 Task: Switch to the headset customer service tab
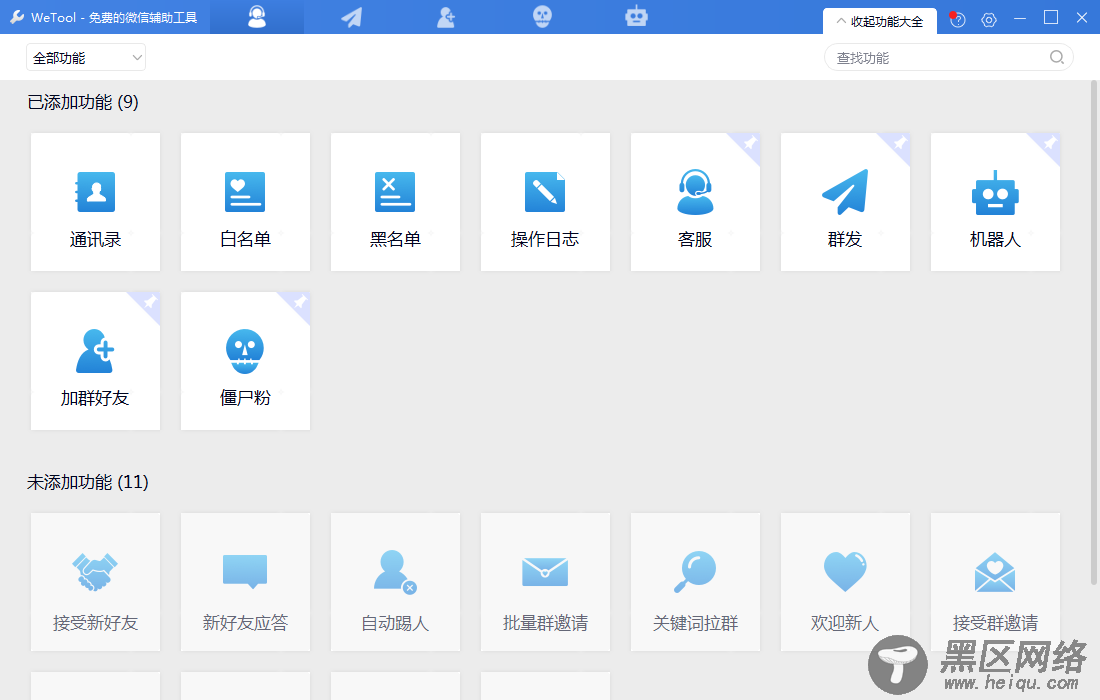click(x=257, y=17)
